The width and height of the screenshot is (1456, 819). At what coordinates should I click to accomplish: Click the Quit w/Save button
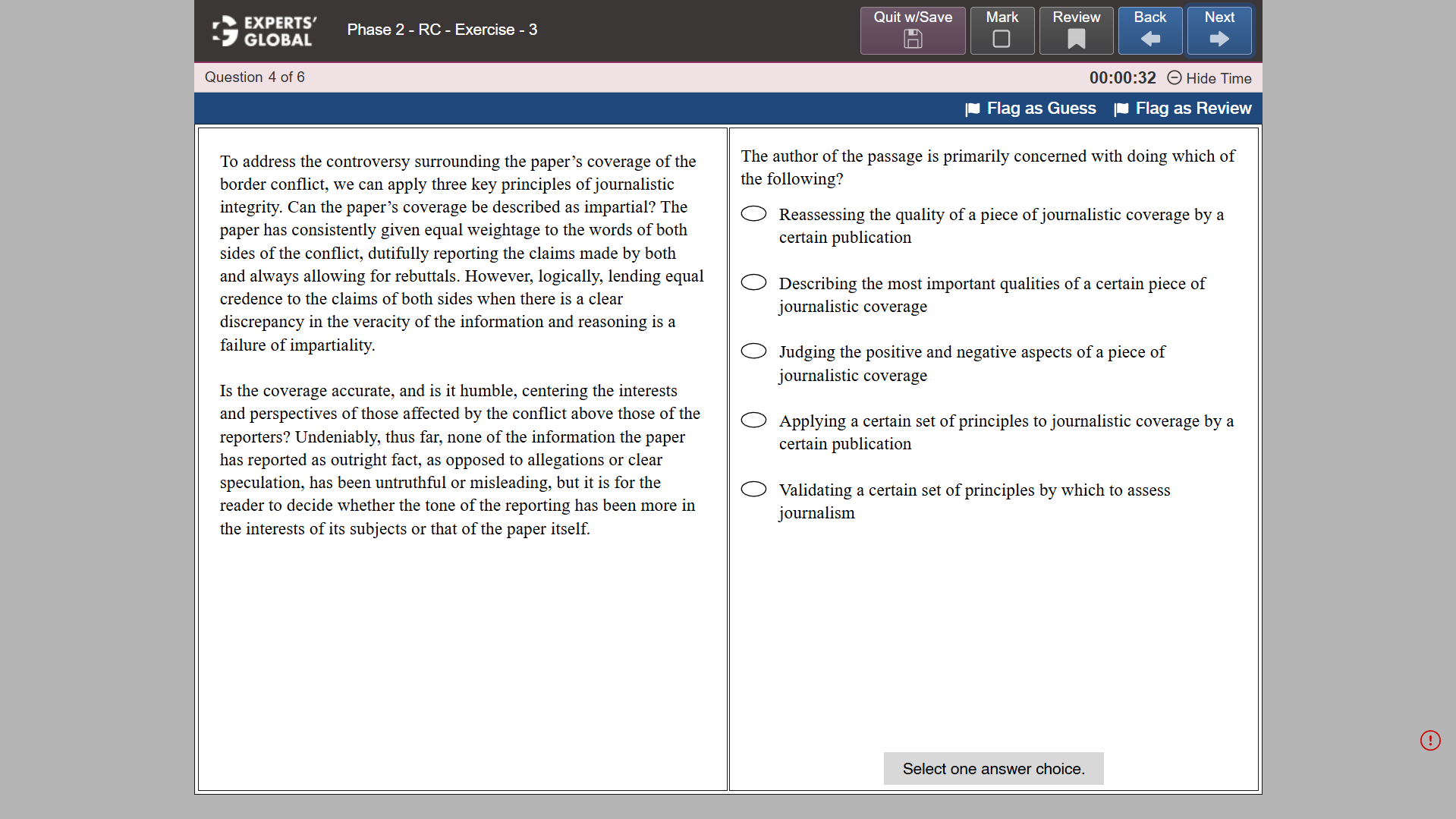[x=912, y=30]
